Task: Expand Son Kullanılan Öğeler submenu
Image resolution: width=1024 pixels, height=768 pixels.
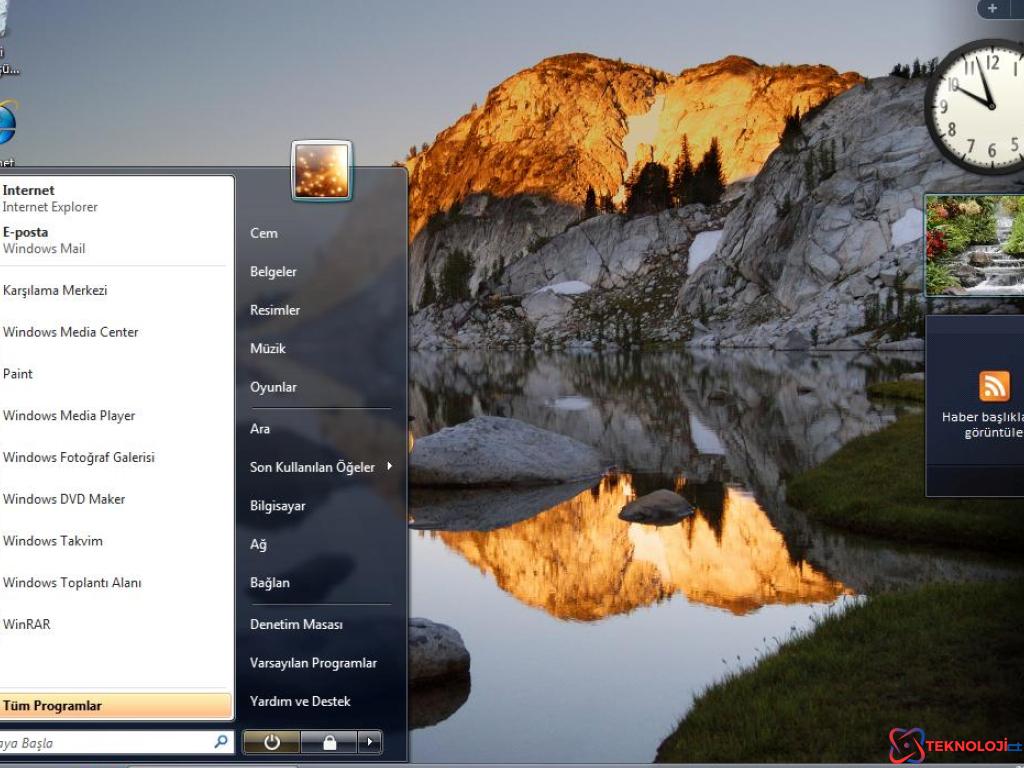Action: (389, 467)
